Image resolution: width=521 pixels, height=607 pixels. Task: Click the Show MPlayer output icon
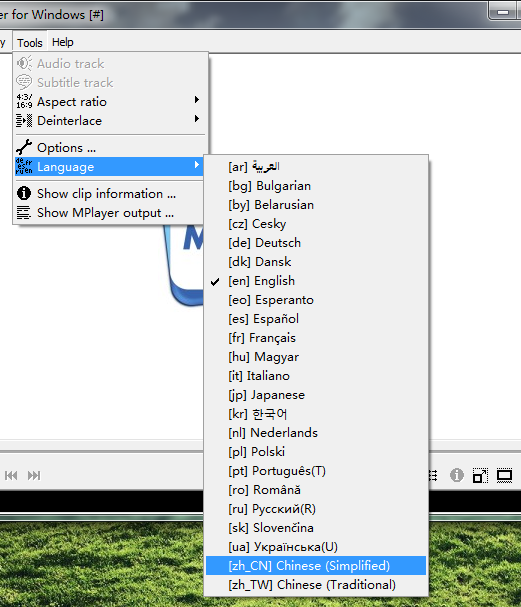tap(24, 213)
